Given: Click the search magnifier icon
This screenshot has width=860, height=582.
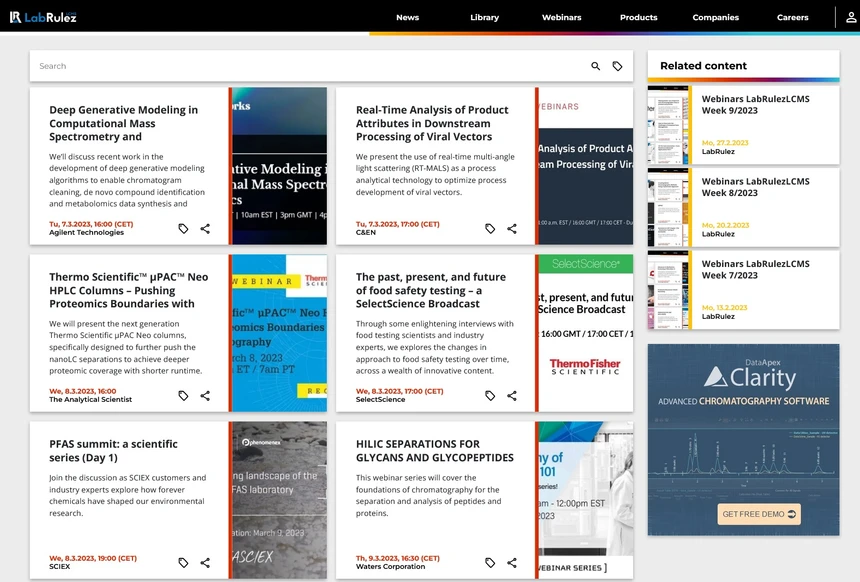Looking at the screenshot, I should [596, 66].
